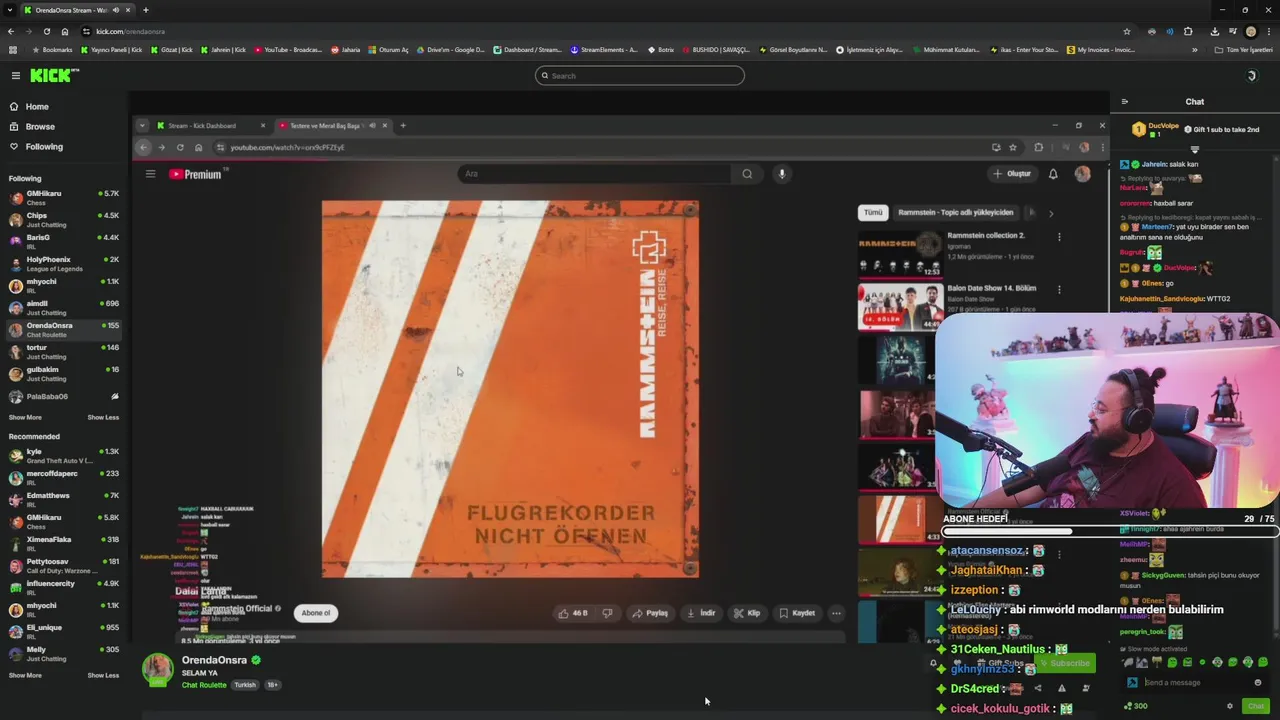Screen dimensions: 1280x720
Task: Open XimenaFlaka channel in Recommended
Action: [64, 543]
